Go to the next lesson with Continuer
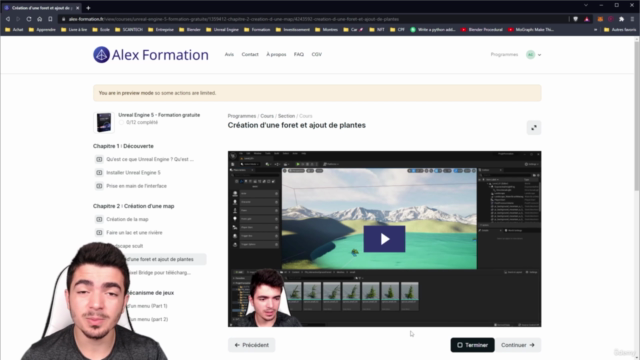Viewport: 640px width, 360px height. pos(518,345)
